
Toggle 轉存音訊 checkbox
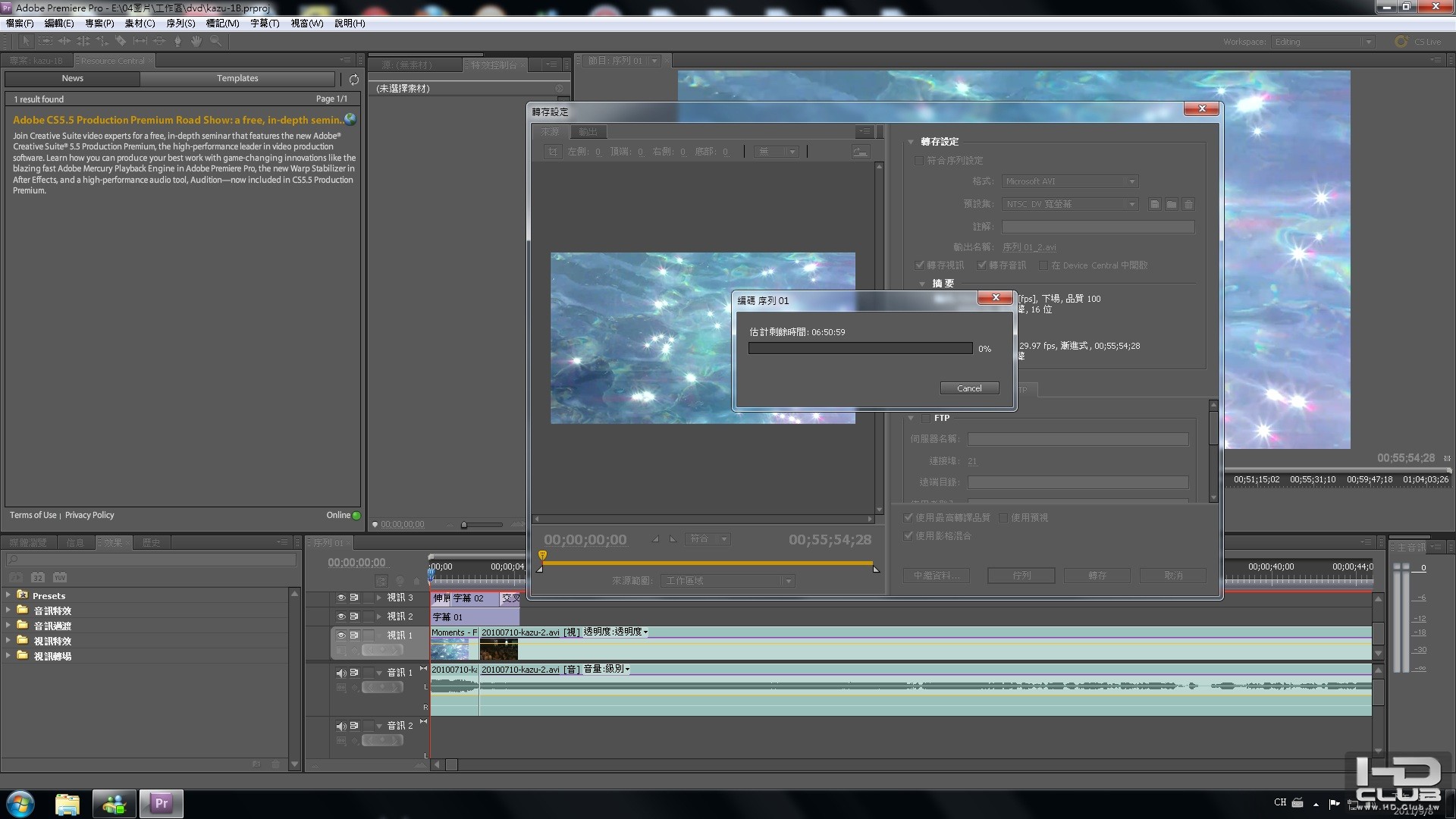[982, 265]
